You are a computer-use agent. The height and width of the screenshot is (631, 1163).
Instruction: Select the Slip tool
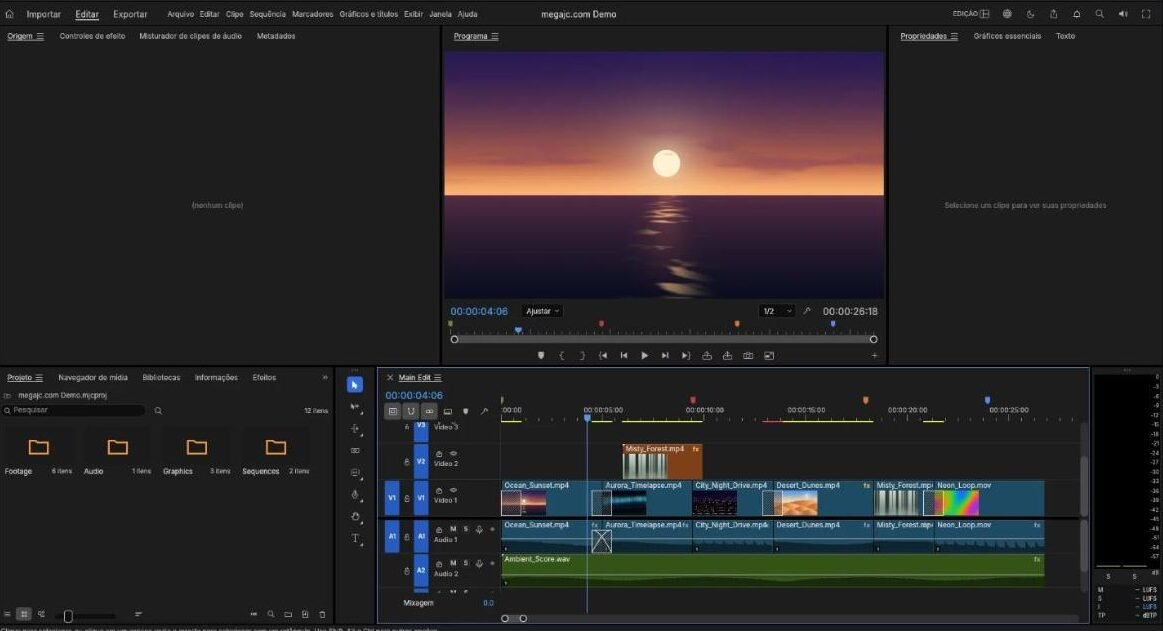tap(355, 472)
